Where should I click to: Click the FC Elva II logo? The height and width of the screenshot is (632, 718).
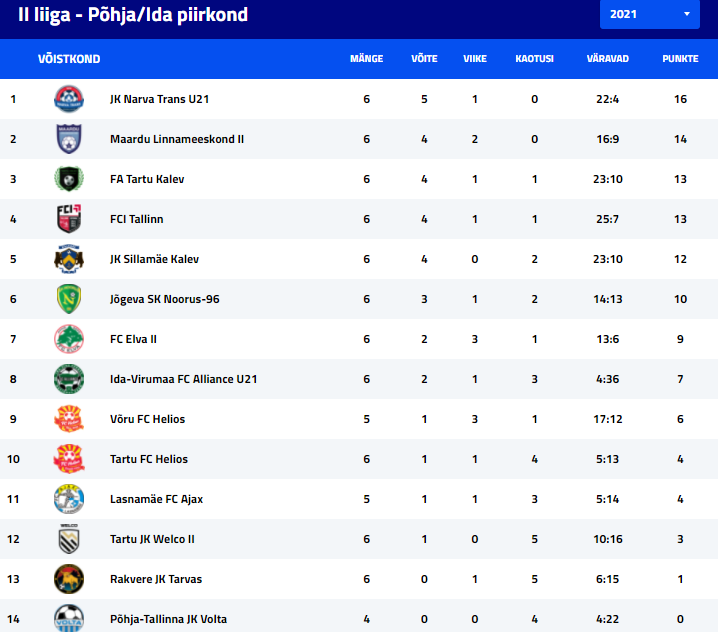click(x=69, y=339)
